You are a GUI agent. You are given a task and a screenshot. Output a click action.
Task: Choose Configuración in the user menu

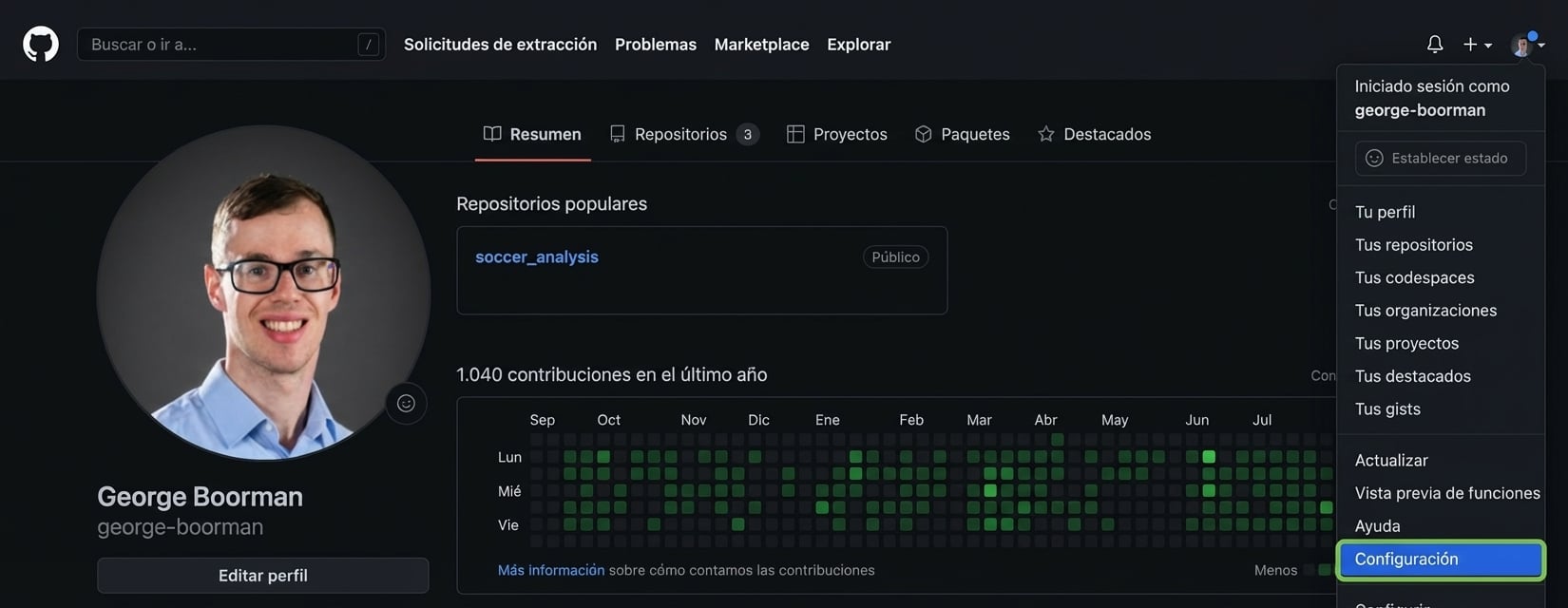[x=1441, y=560]
